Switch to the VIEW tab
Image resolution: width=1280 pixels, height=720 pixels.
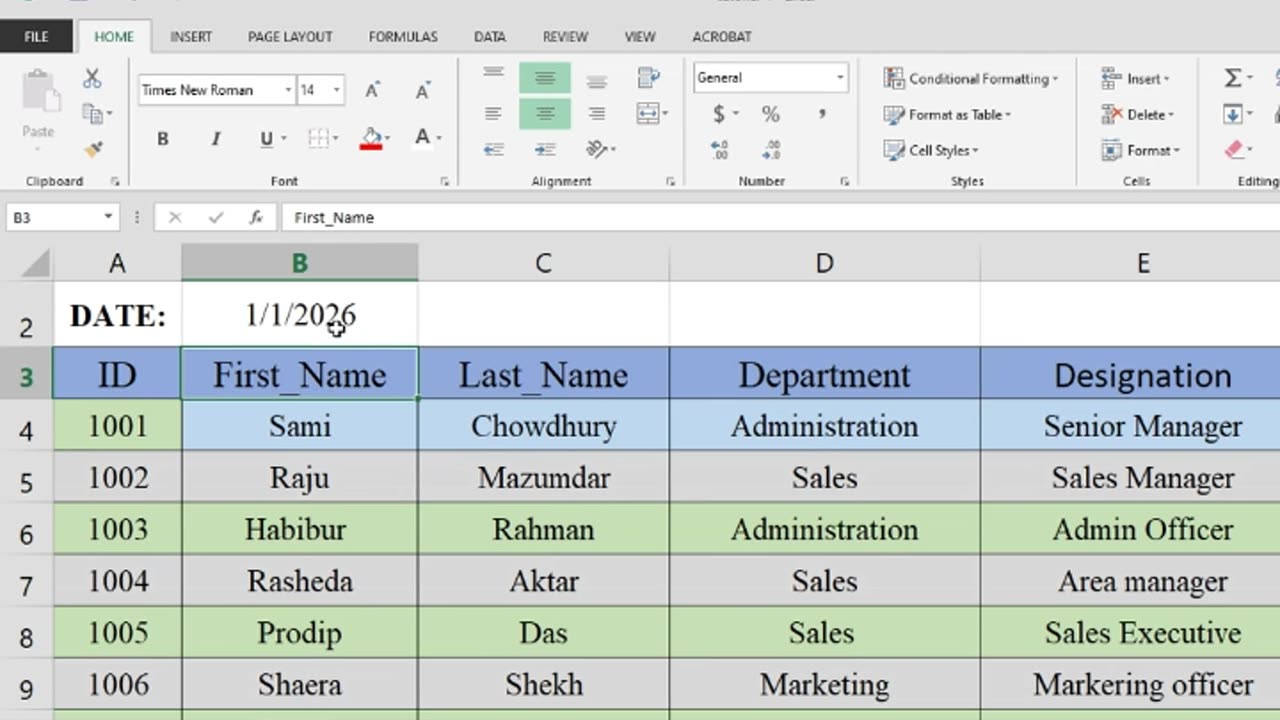pyautogui.click(x=640, y=36)
